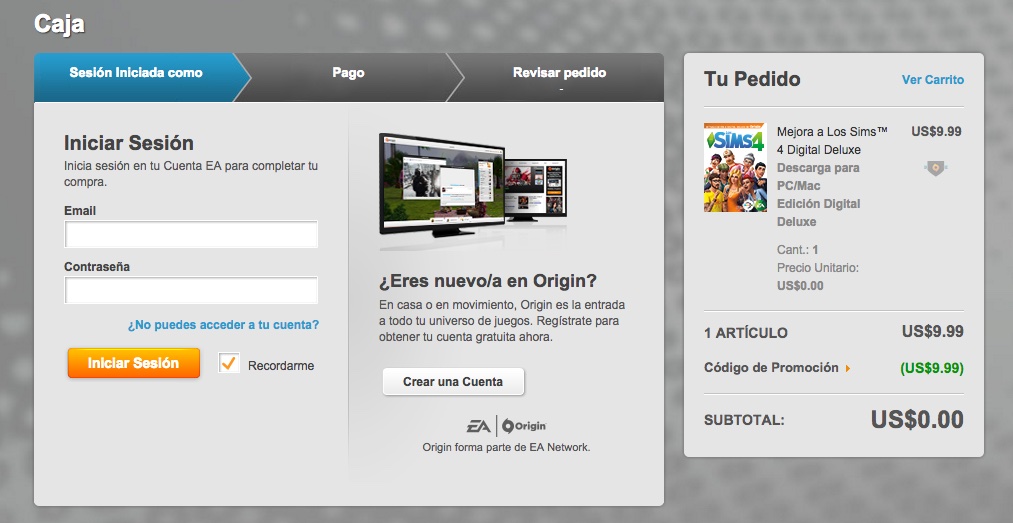Click the 1 ARTÍCULO label

tap(746, 333)
